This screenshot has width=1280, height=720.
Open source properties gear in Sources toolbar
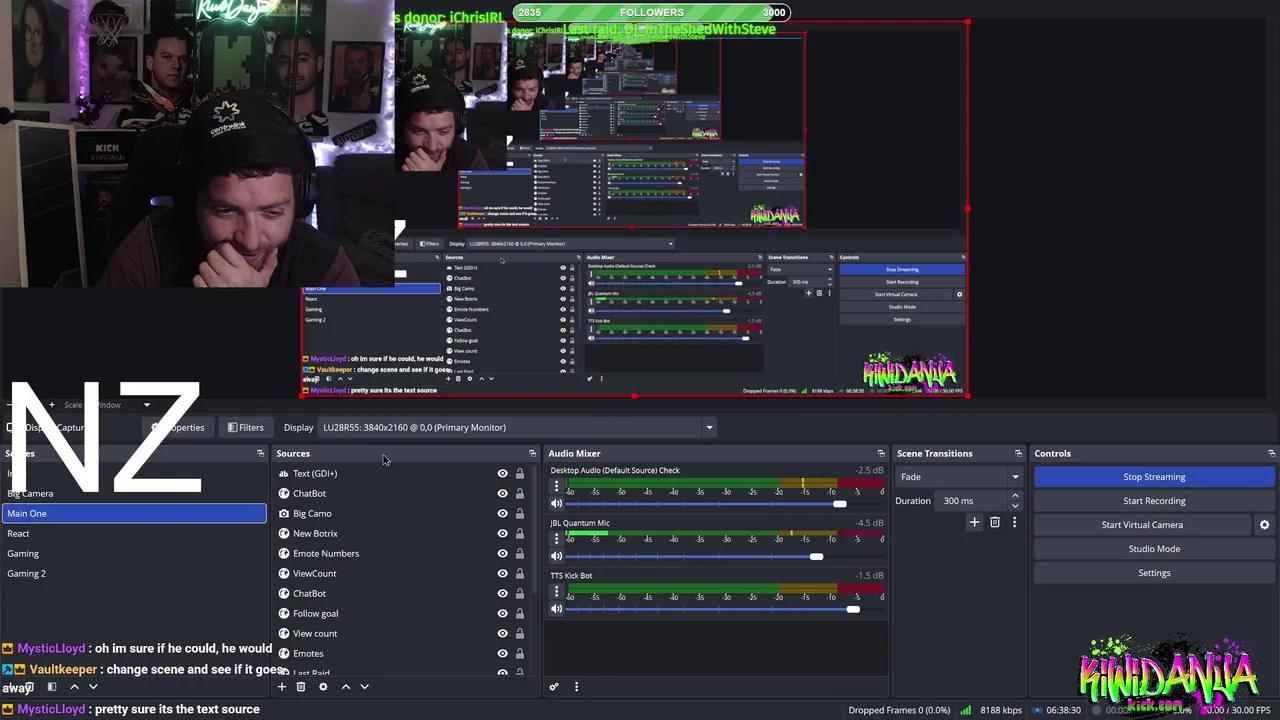pyautogui.click(x=323, y=687)
